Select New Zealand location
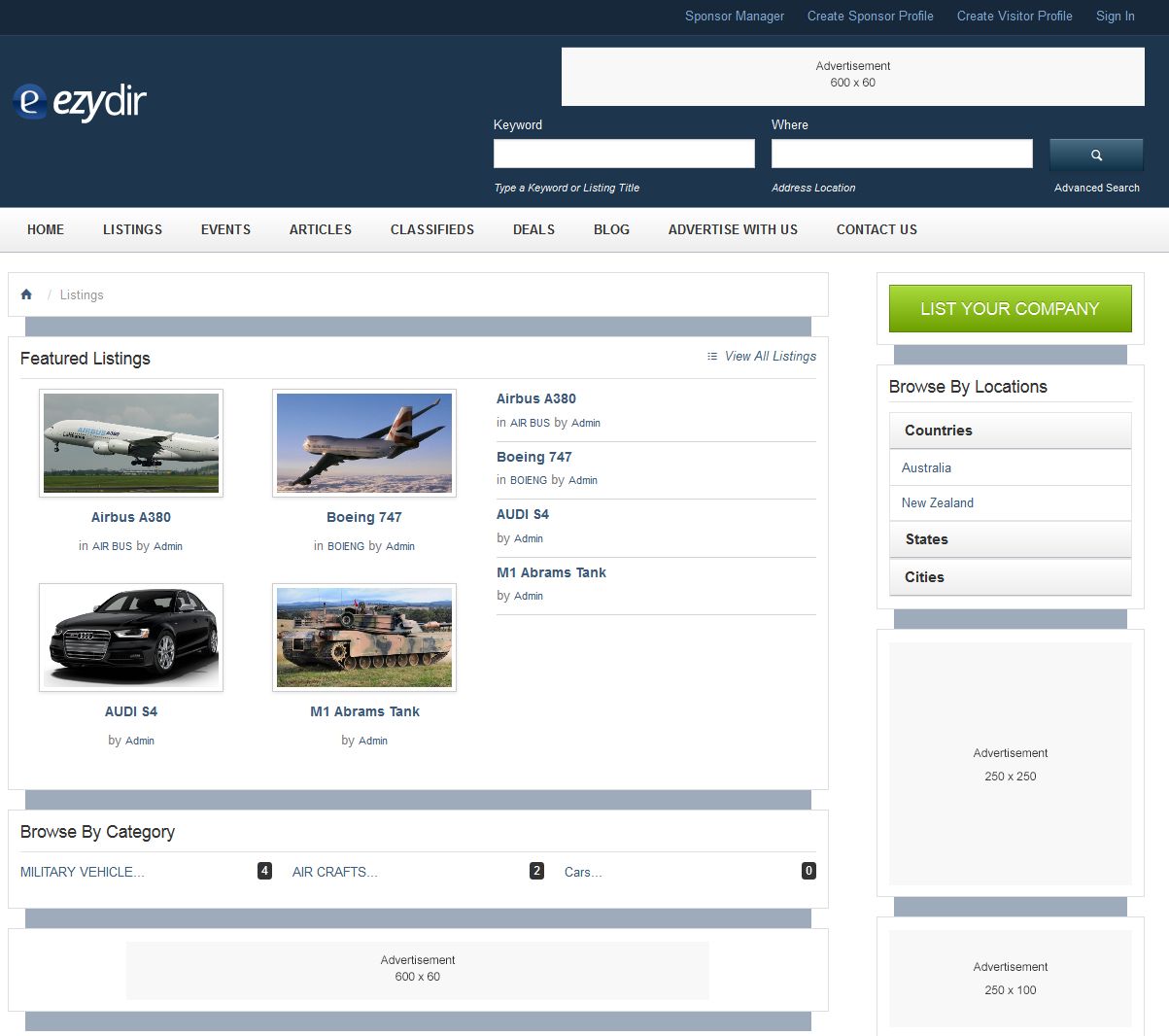Image resolution: width=1169 pixels, height=1036 pixels. (938, 502)
